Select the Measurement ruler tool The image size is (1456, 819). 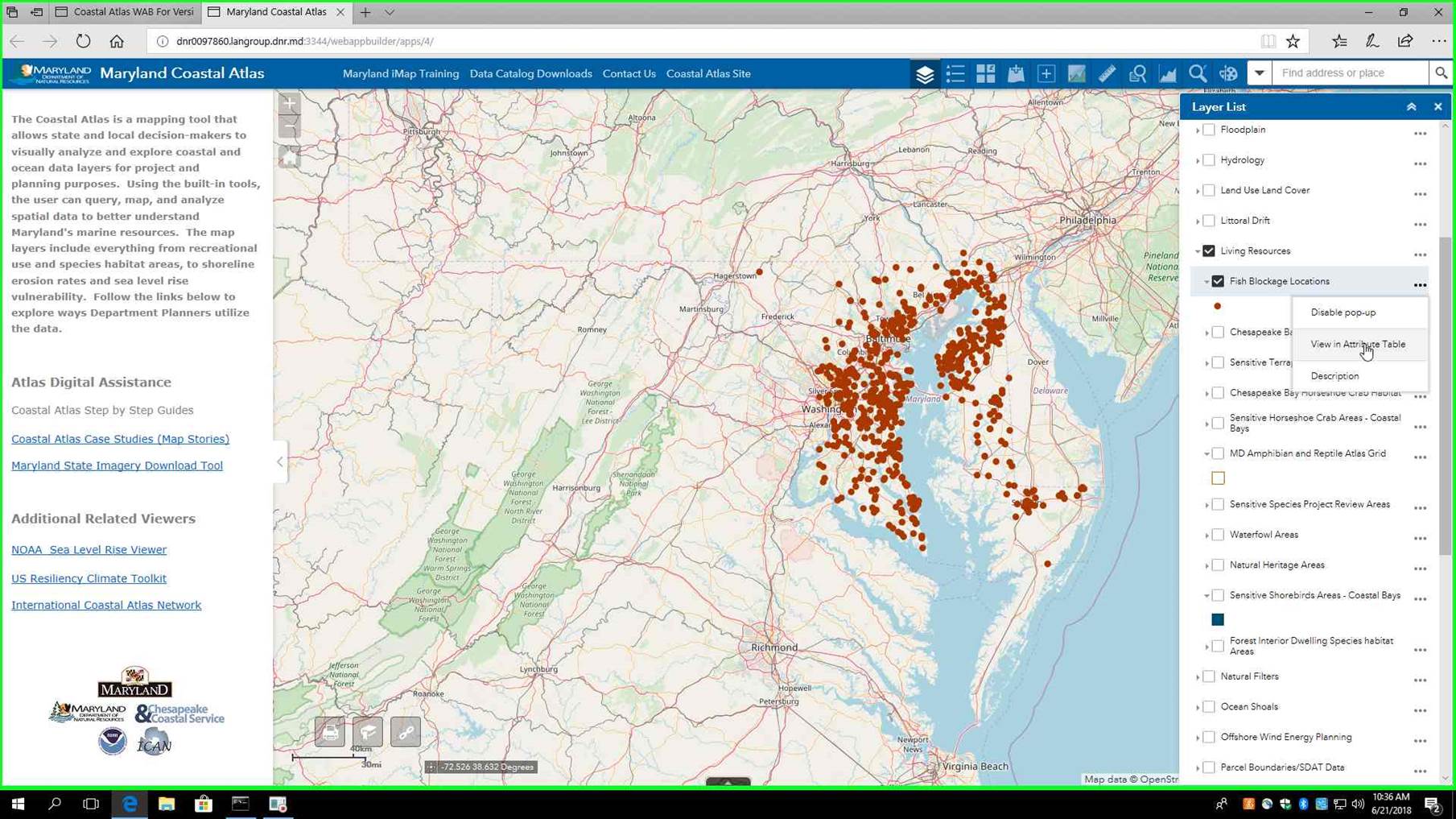pos(1107,73)
